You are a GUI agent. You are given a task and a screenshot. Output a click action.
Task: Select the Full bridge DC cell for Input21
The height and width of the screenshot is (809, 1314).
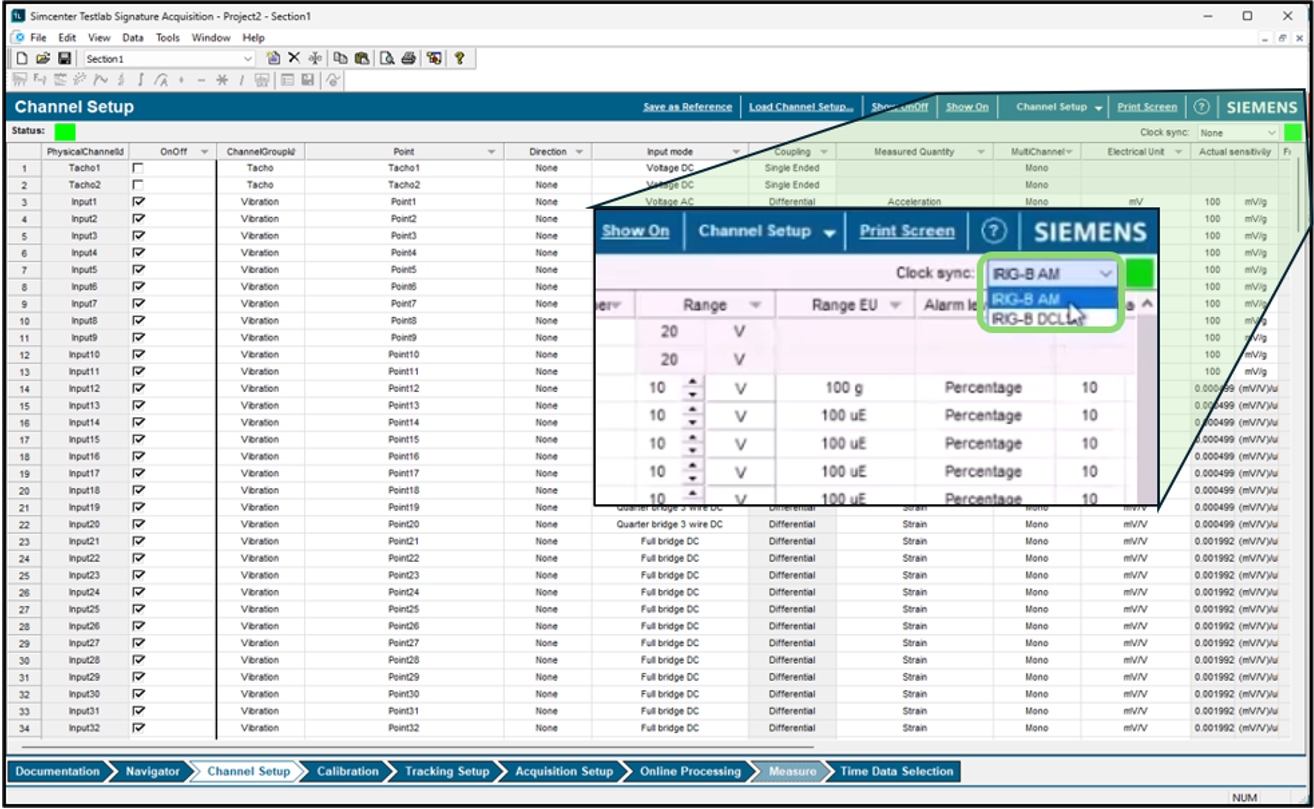669,541
